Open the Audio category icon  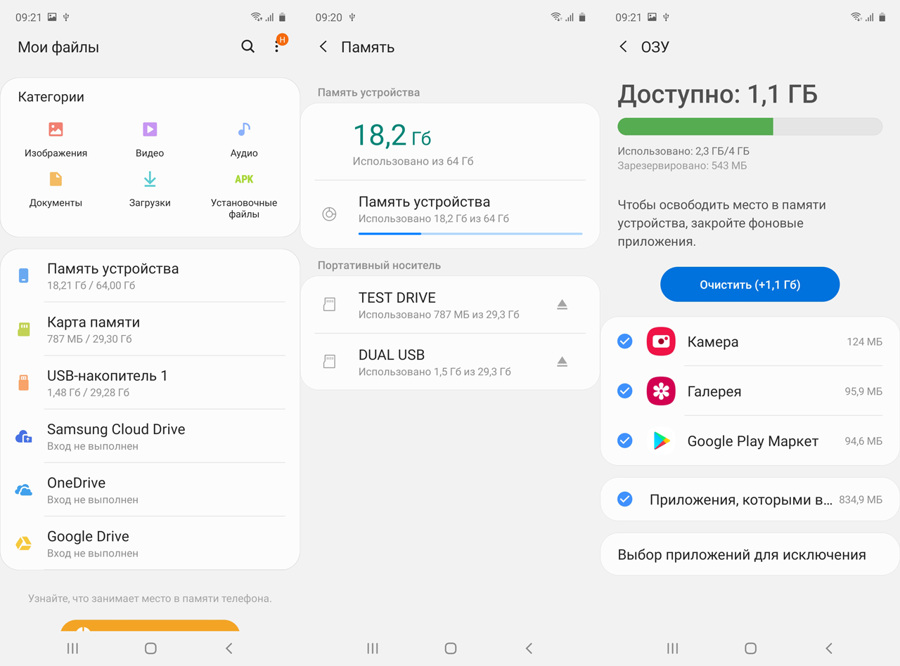pyautogui.click(x=243, y=130)
